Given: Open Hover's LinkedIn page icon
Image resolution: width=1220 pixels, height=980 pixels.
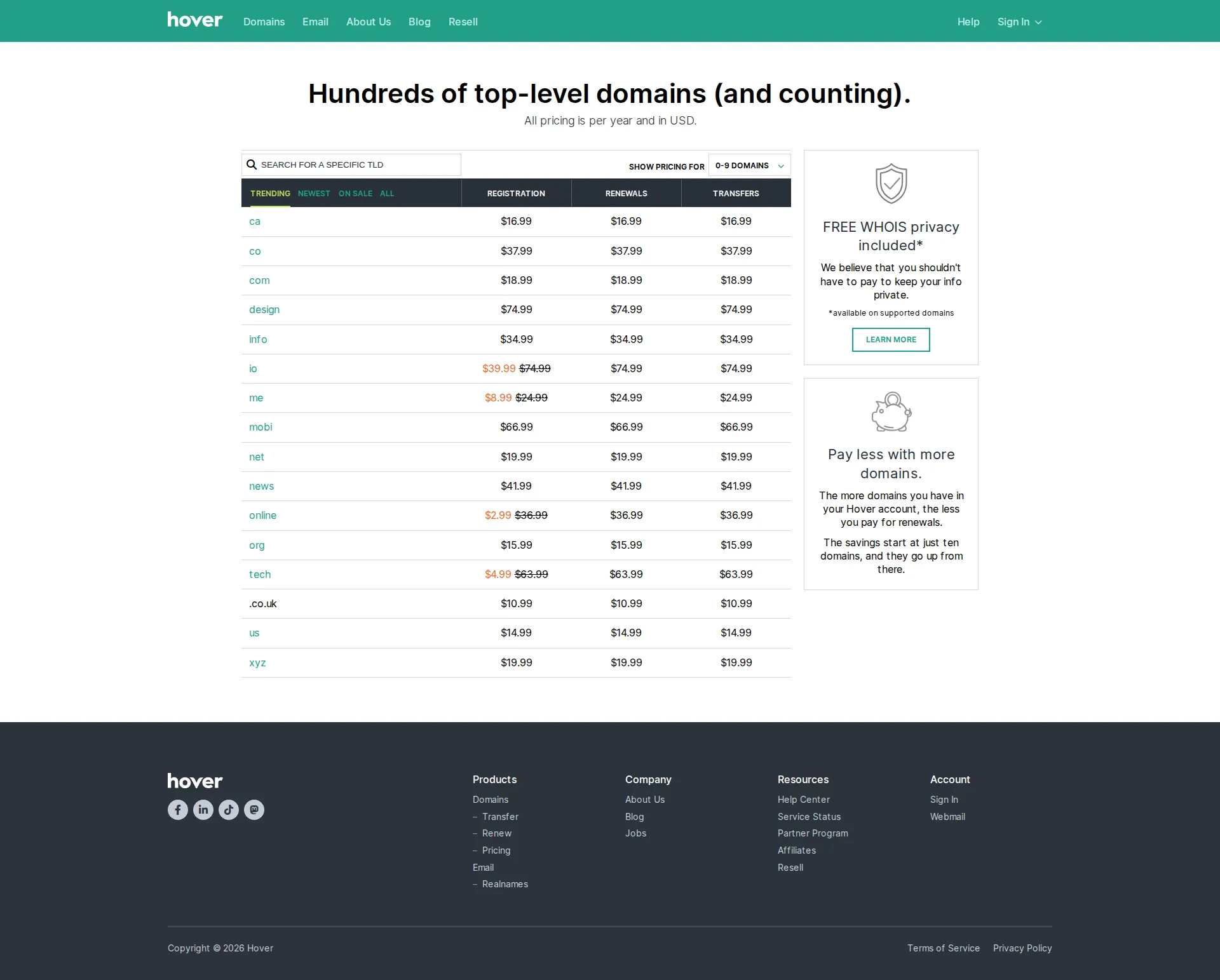Looking at the screenshot, I should click(x=203, y=810).
